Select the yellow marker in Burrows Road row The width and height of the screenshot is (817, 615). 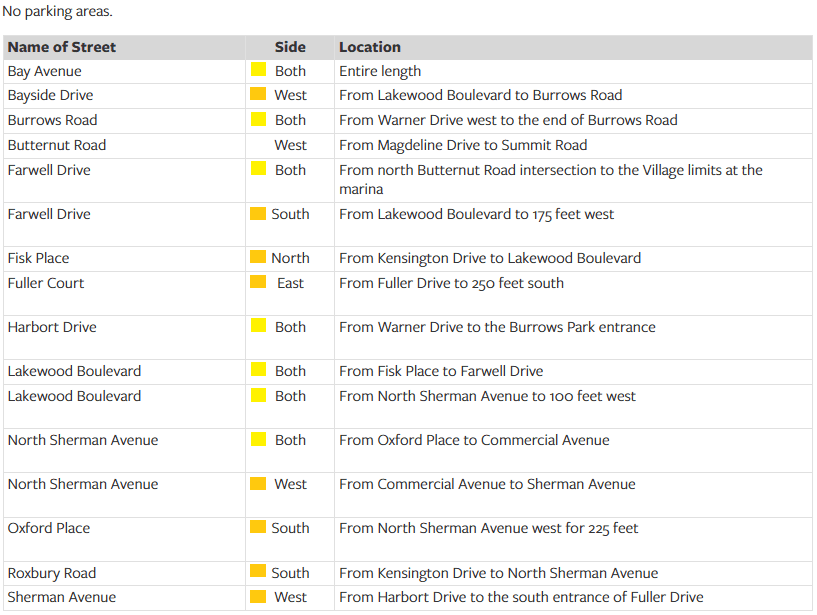coord(258,119)
